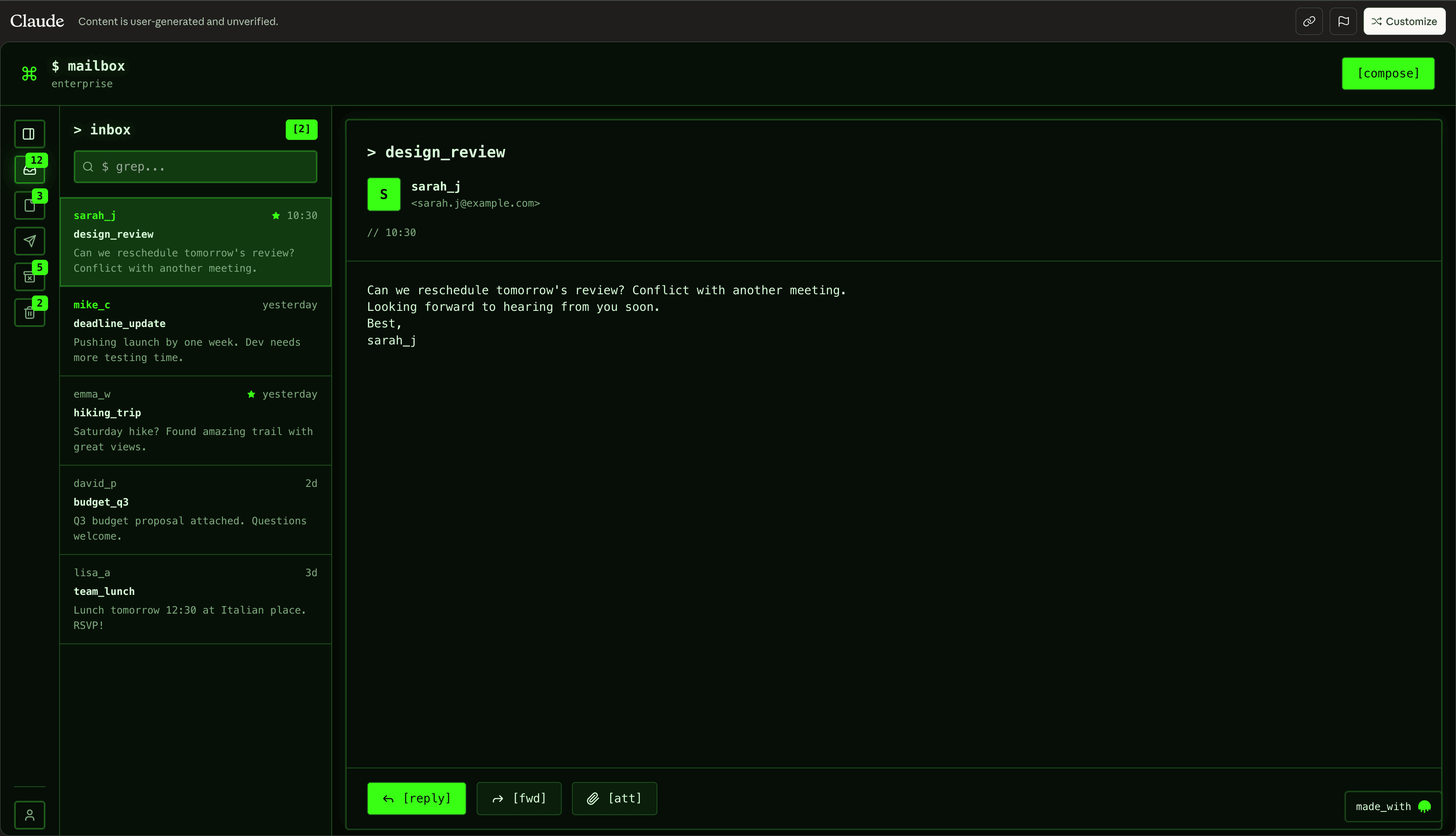Click the copy link icon
Viewport: 1456px width, 836px height.
[1309, 21]
